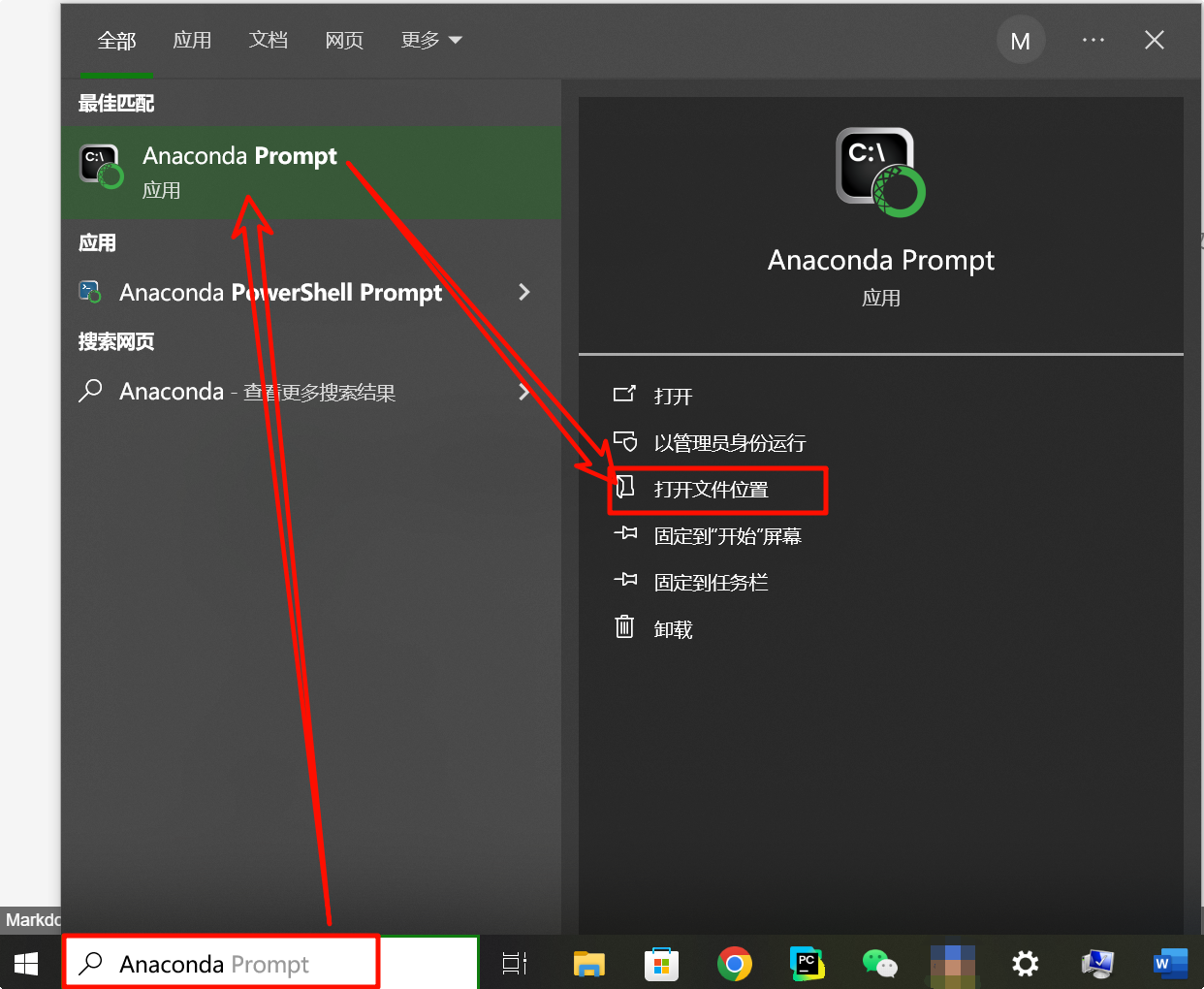Select the Anaconda Prompt best match result

point(311,172)
